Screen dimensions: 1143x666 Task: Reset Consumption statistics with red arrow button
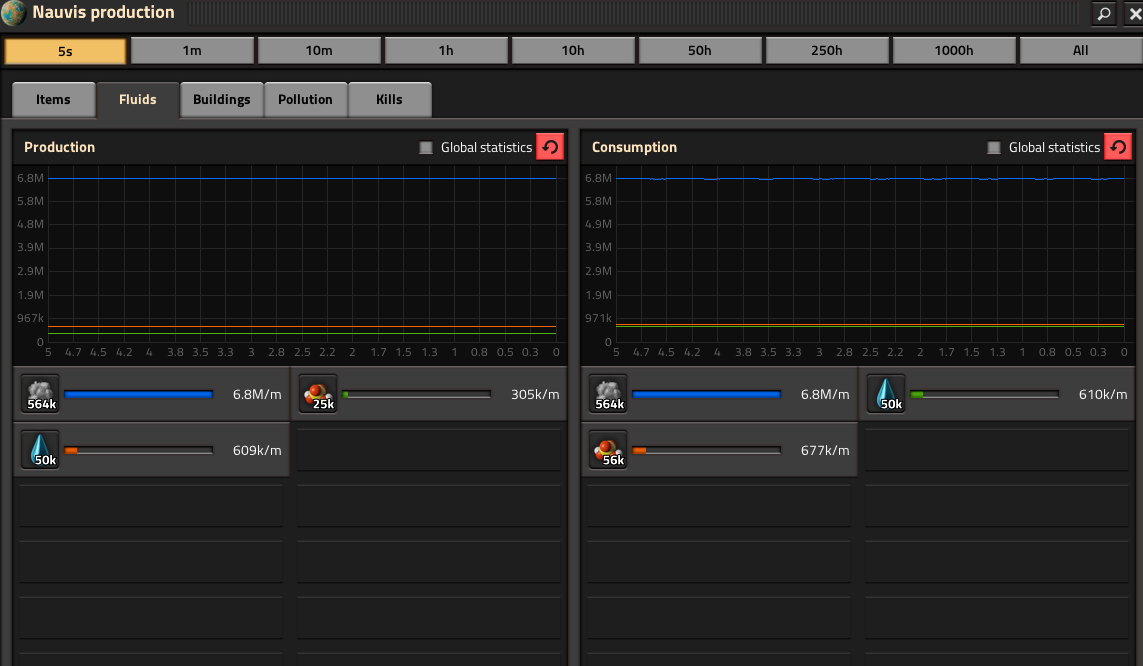(x=1117, y=147)
